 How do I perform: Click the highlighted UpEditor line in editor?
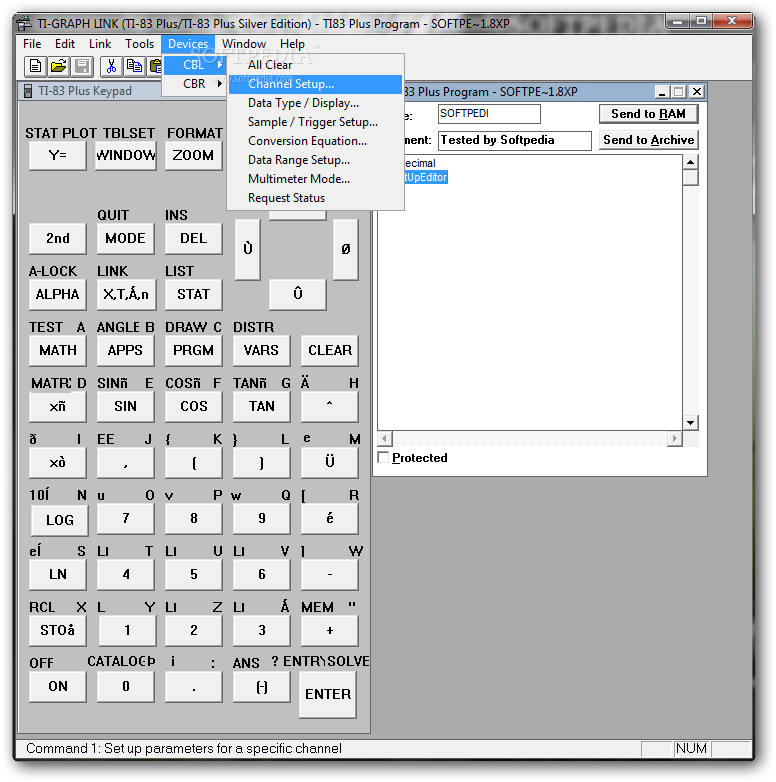pyautogui.click(x=425, y=177)
